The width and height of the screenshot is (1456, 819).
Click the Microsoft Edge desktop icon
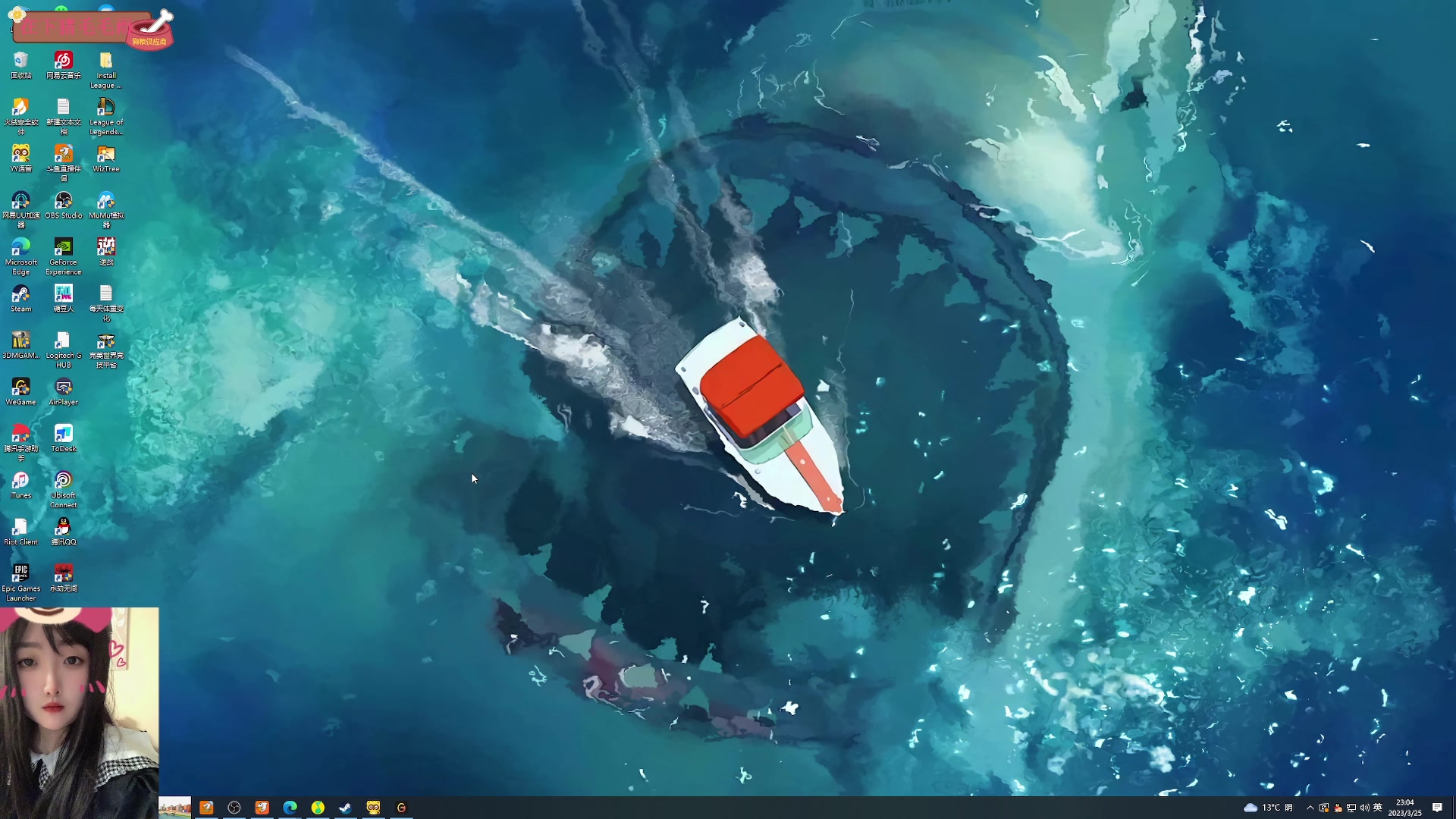point(20,248)
